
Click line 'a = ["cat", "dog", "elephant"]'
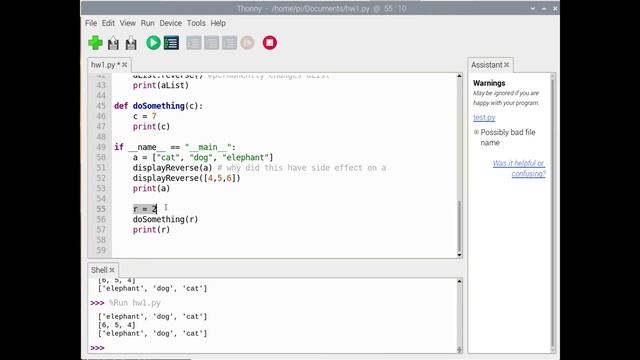tap(203, 158)
